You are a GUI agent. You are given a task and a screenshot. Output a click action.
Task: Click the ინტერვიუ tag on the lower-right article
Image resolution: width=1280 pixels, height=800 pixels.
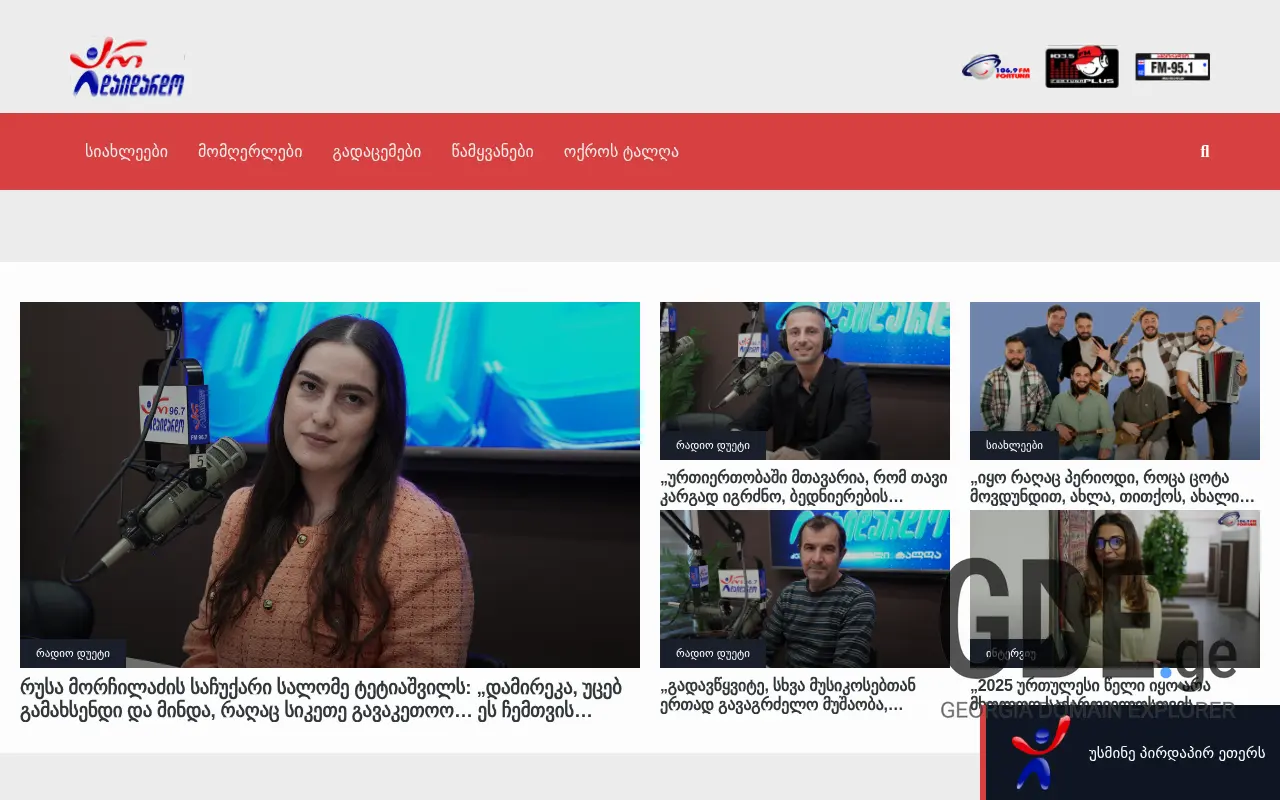pos(1013,652)
